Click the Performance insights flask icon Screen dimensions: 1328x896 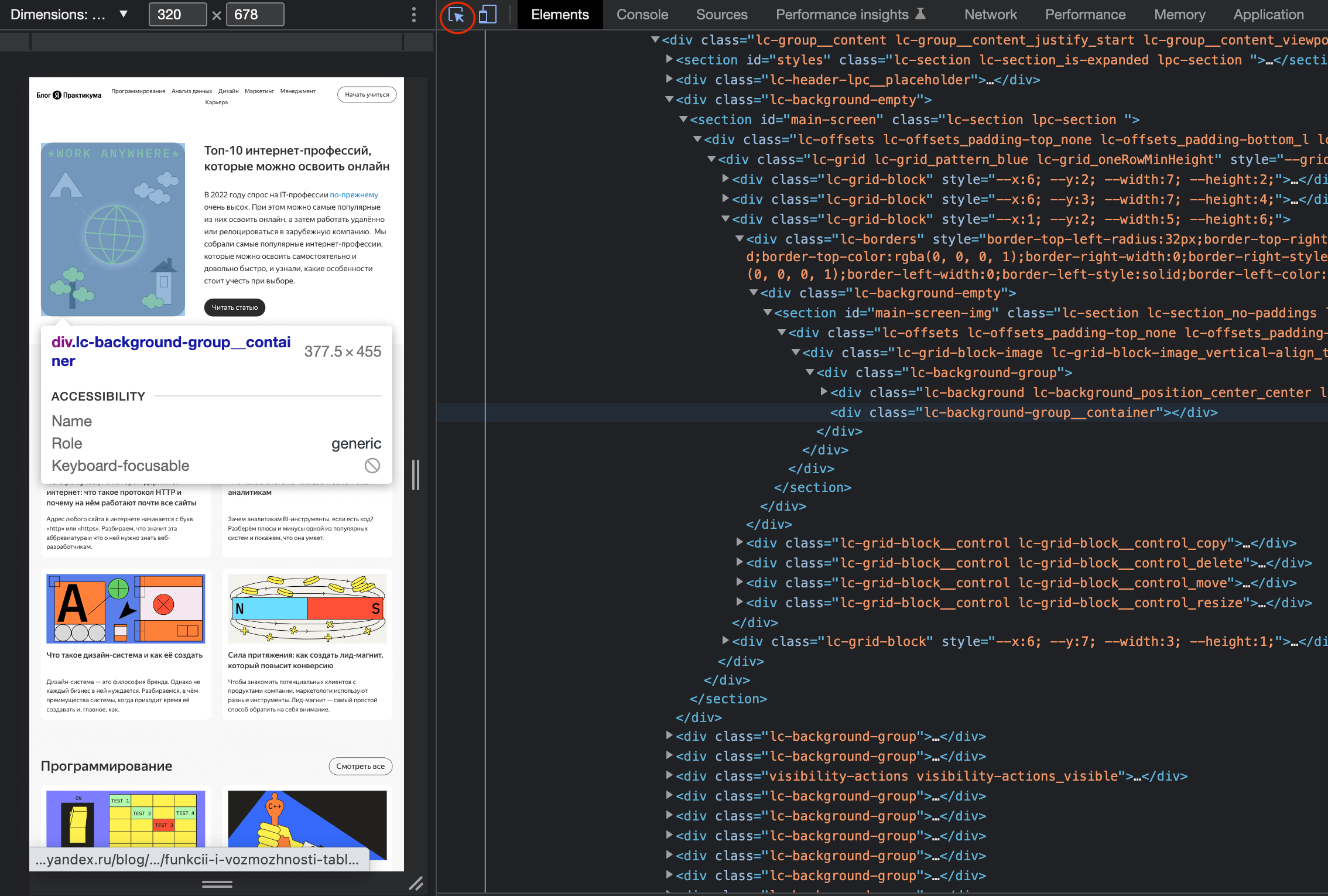920,14
